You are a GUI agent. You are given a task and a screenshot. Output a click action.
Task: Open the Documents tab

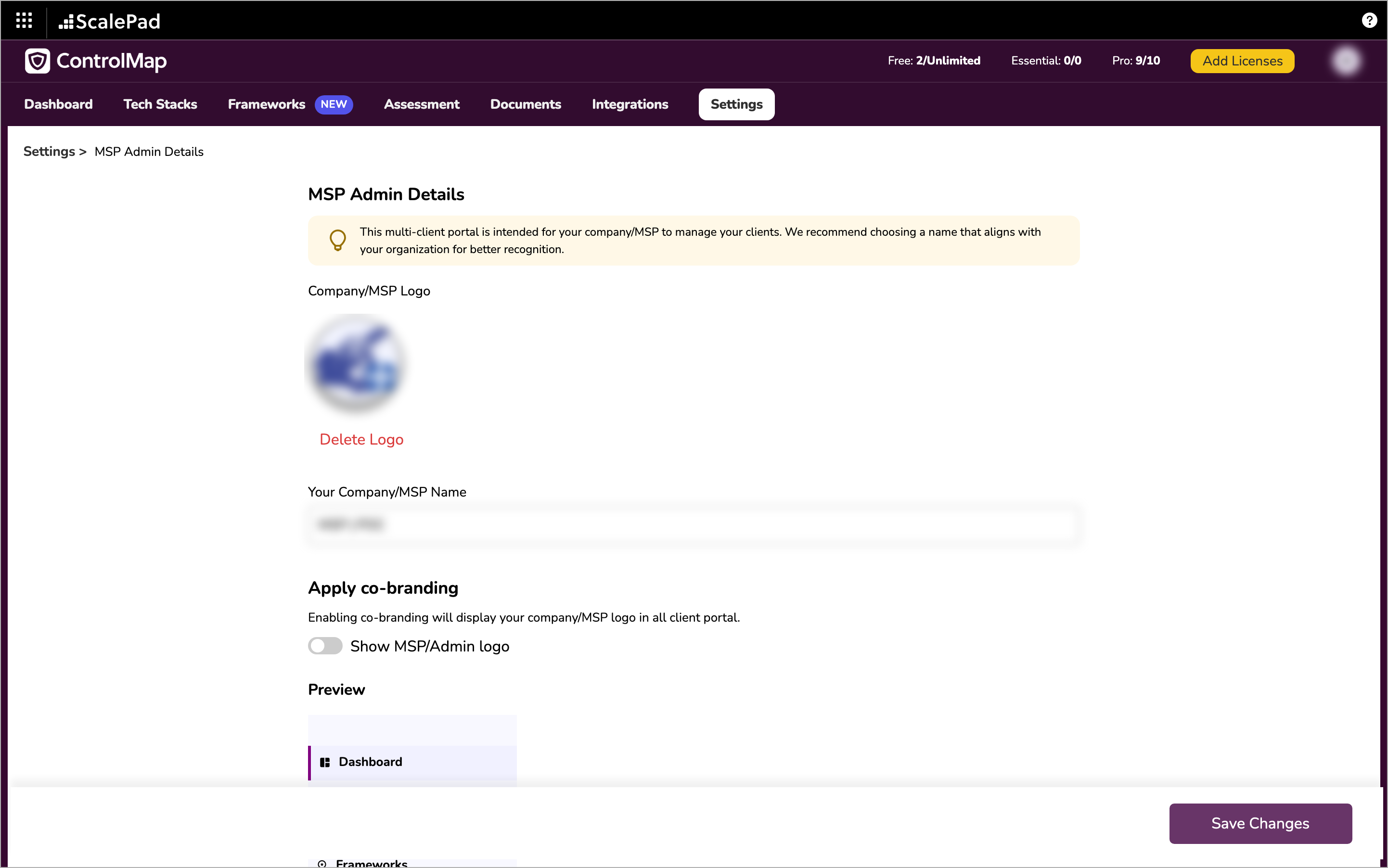(x=526, y=104)
